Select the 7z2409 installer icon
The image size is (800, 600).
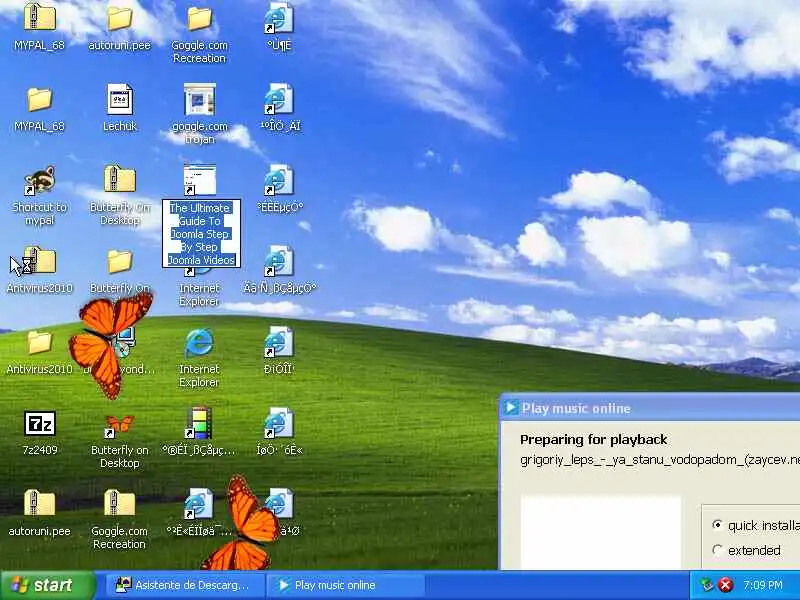click(40, 423)
